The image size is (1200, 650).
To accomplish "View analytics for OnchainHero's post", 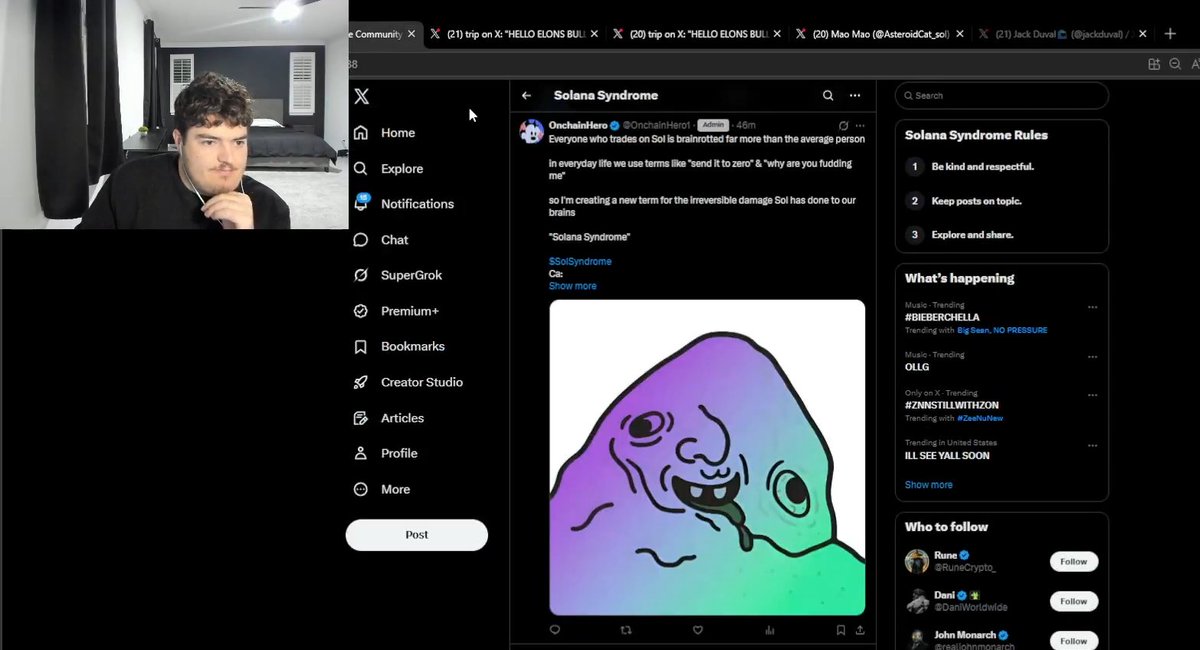I will (769, 630).
